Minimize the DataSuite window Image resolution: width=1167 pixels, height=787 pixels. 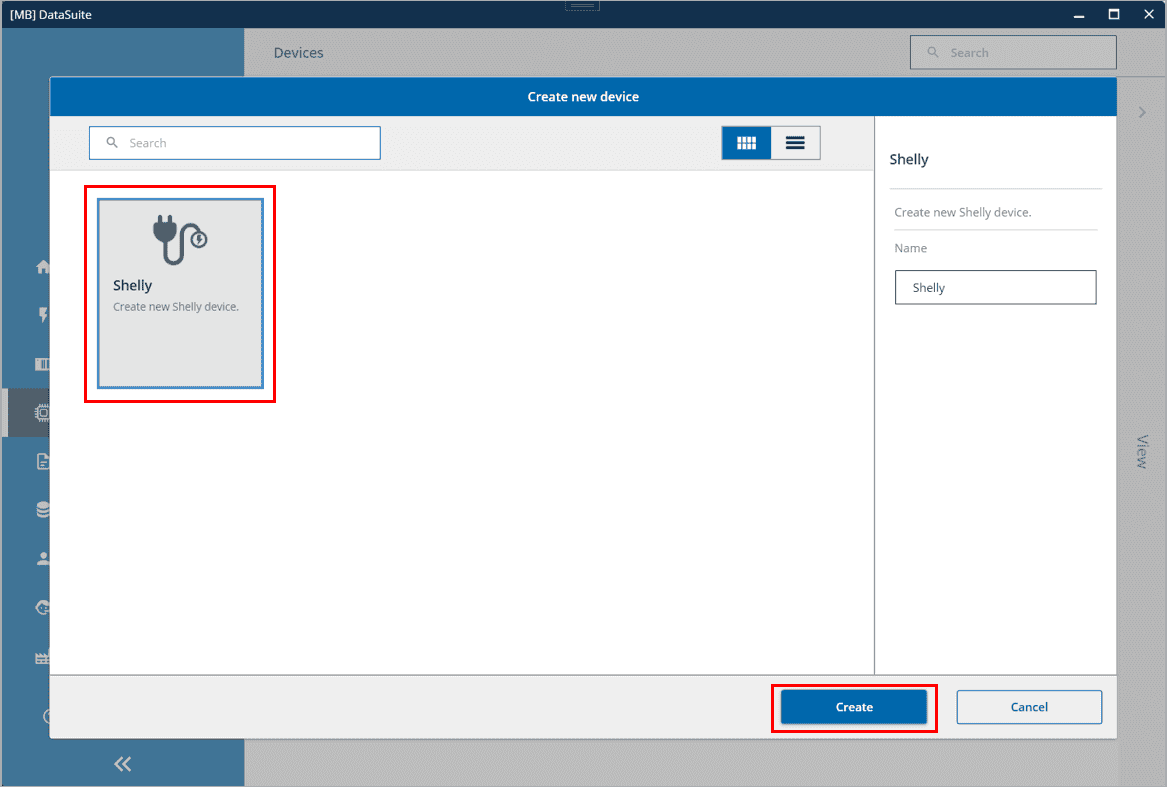1078,14
